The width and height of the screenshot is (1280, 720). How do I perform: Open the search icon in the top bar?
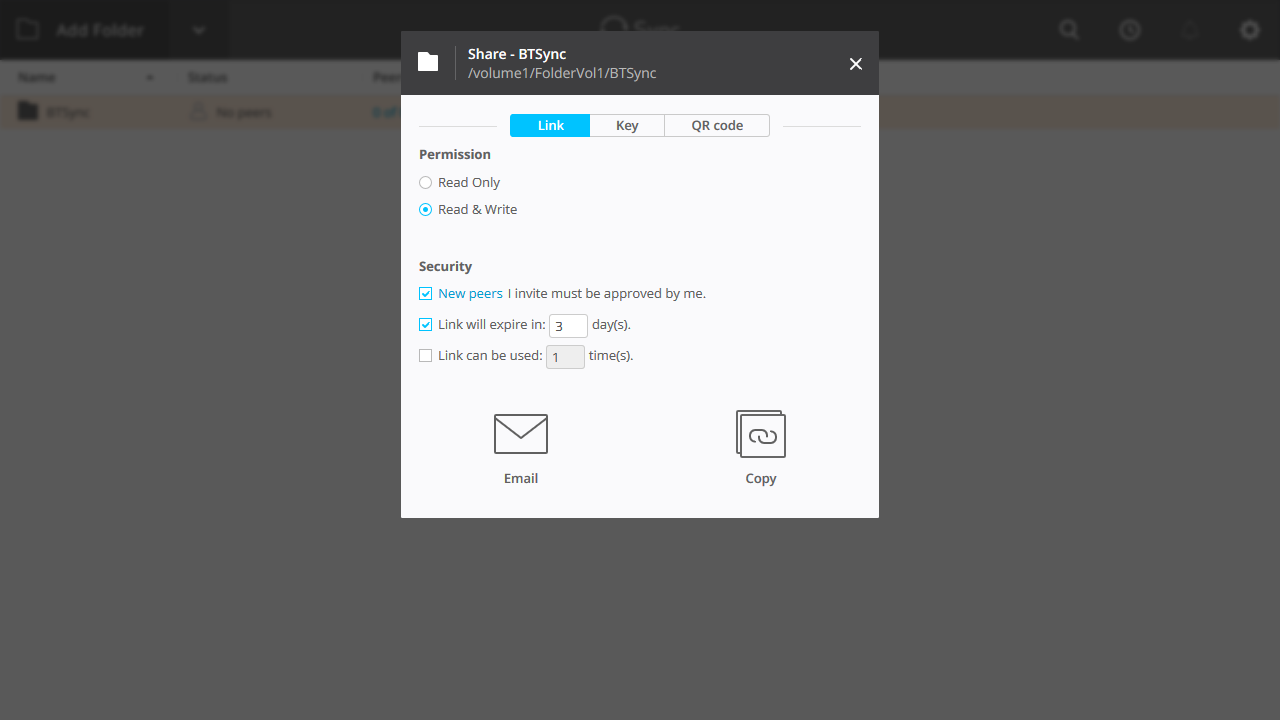[x=1070, y=30]
